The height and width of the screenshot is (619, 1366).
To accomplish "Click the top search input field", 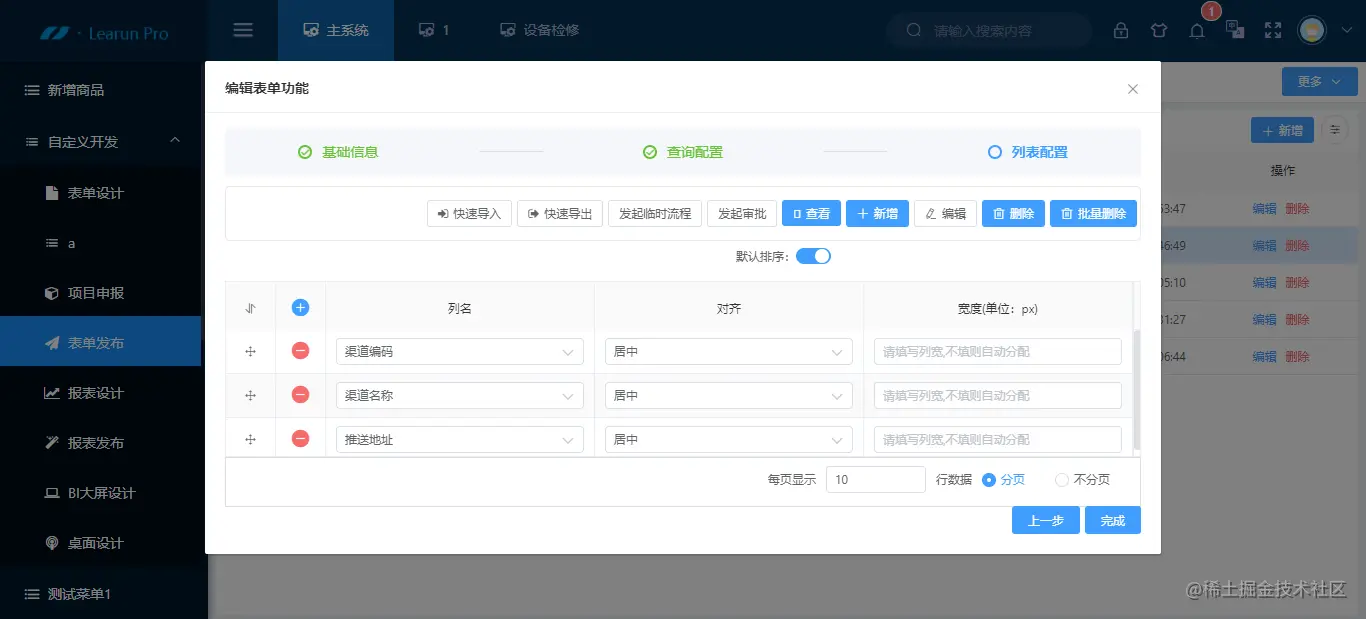I will (x=989, y=30).
